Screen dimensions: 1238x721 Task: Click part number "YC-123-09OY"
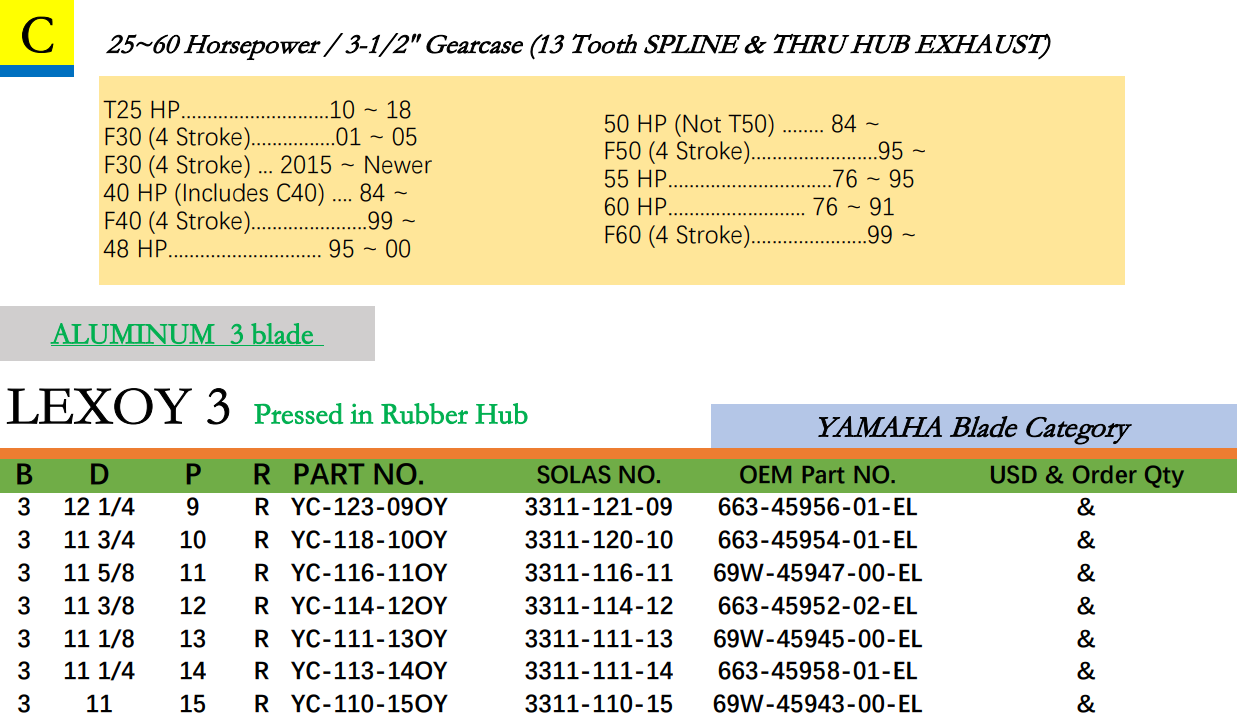[x=369, y=507]
